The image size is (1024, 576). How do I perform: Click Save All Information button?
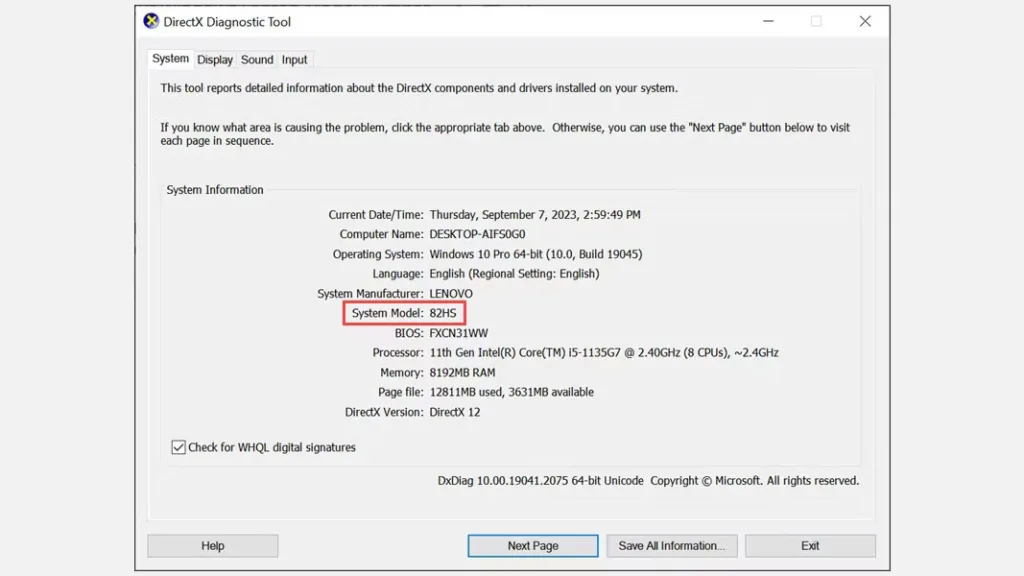(671, 546)
